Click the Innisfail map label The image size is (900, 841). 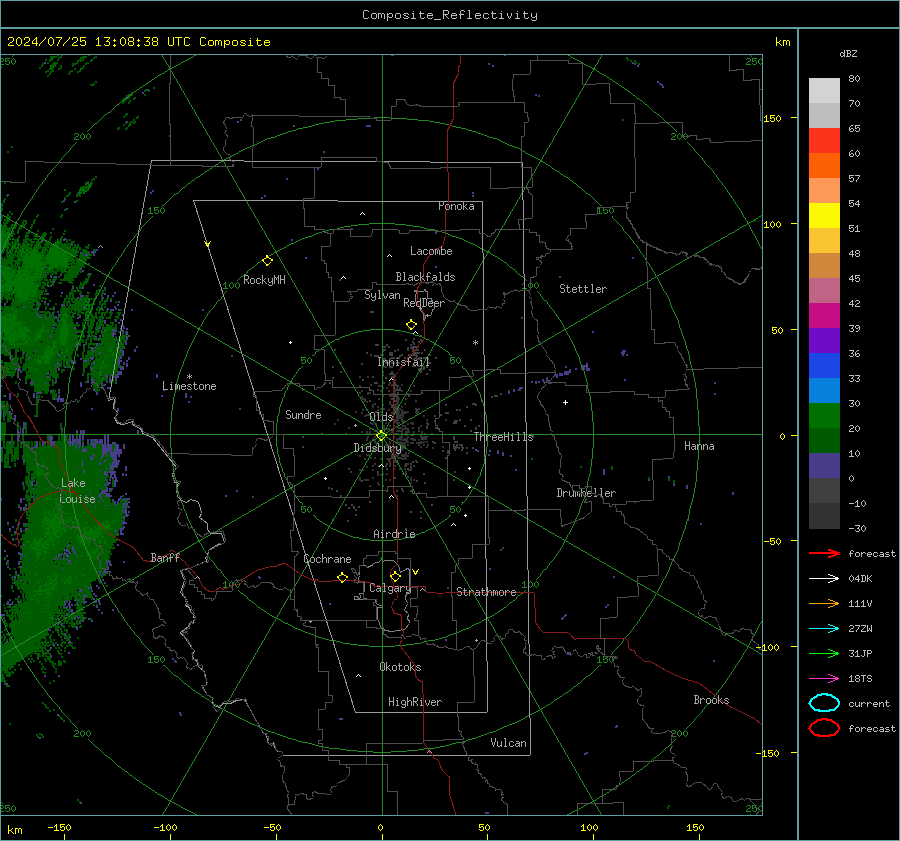tap(404, 362)
